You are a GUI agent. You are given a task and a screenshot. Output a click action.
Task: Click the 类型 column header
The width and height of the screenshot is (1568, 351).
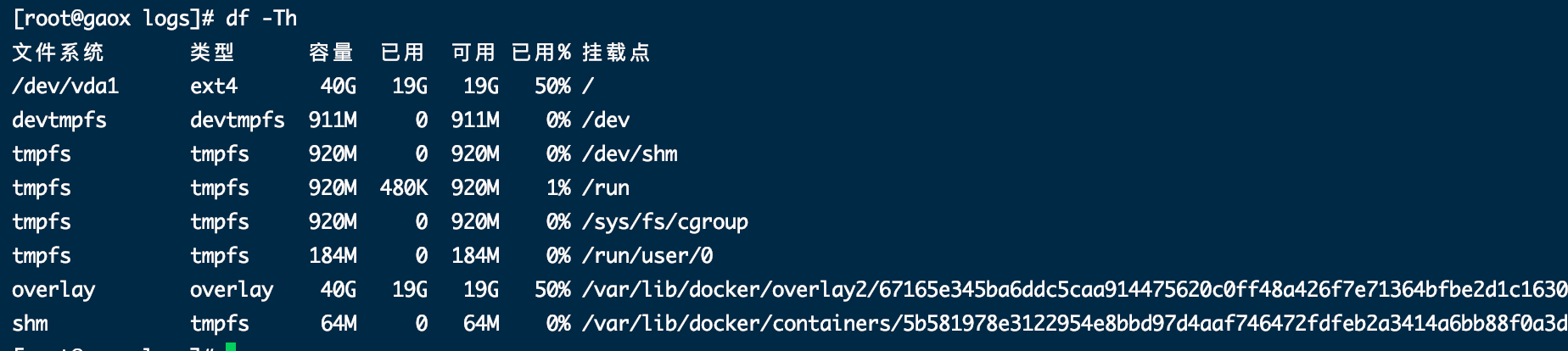pos(212,53)
